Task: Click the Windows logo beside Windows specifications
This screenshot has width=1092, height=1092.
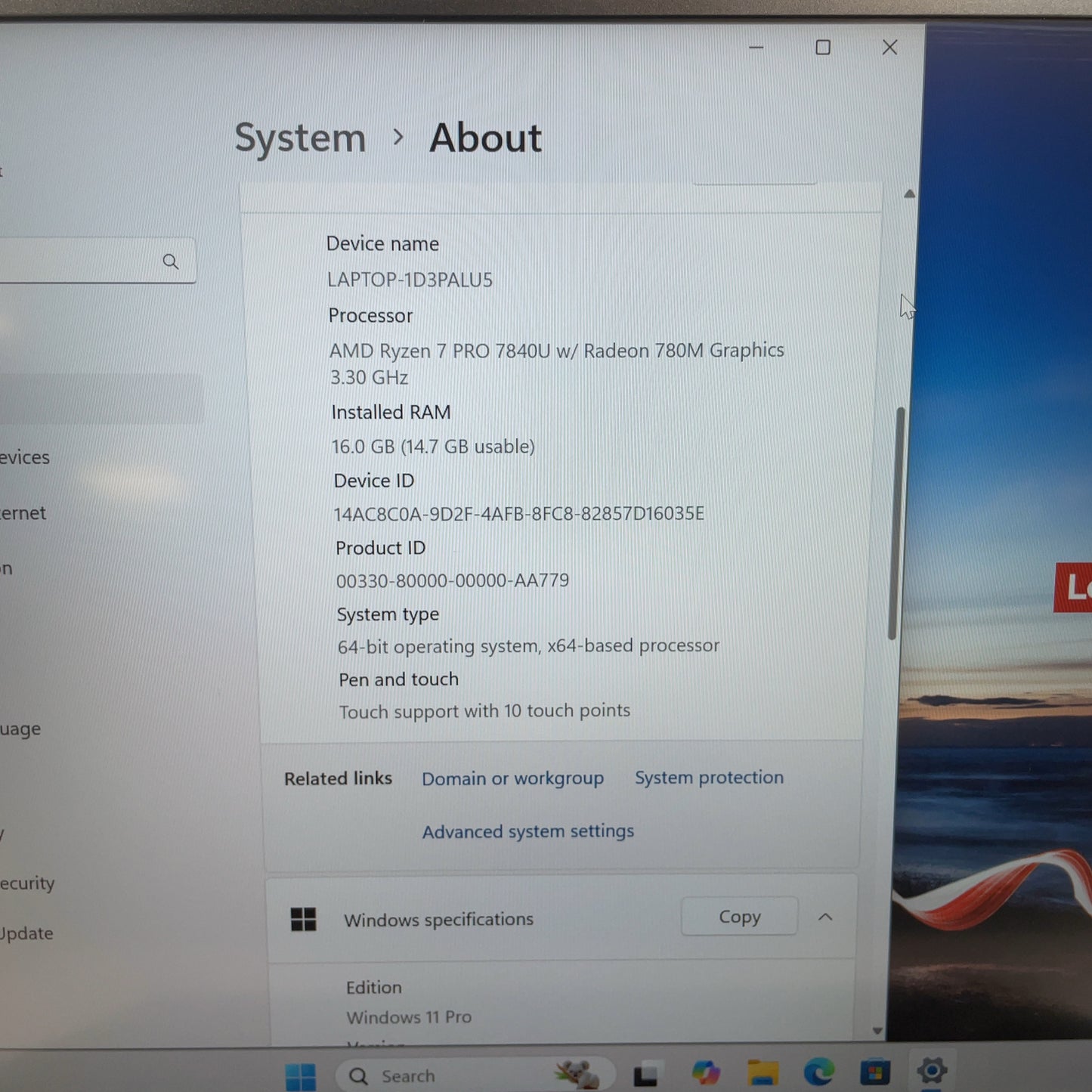Action: pyautogui.click(x=304, y=920)
